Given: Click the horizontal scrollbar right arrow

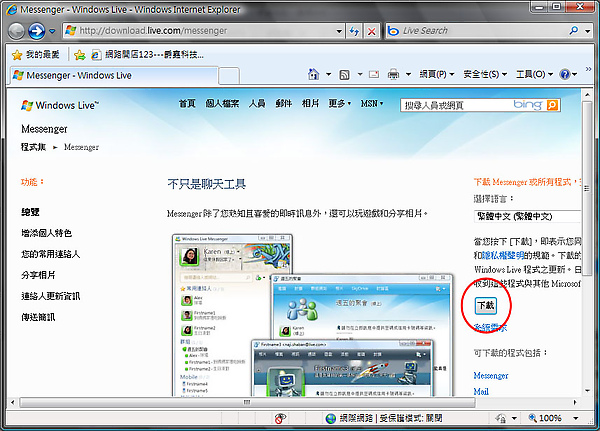Looking at the screenshot, I should click(x=575, y=402).
